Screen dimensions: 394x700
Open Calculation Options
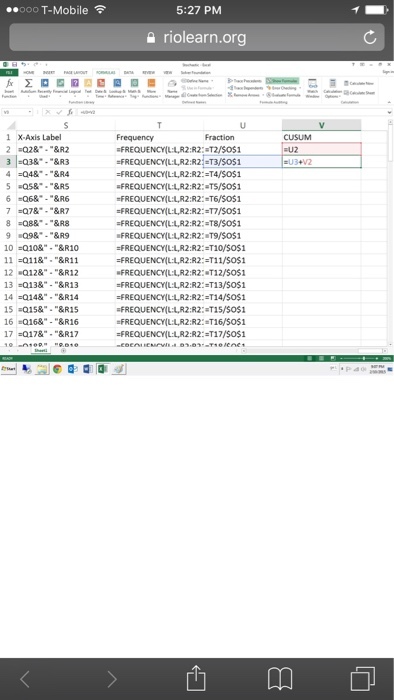[x=332, y=88]
